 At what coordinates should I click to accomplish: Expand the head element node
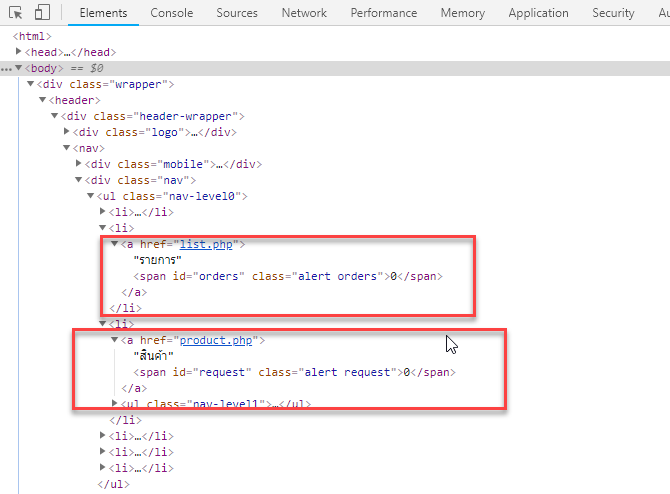[18, 52]
